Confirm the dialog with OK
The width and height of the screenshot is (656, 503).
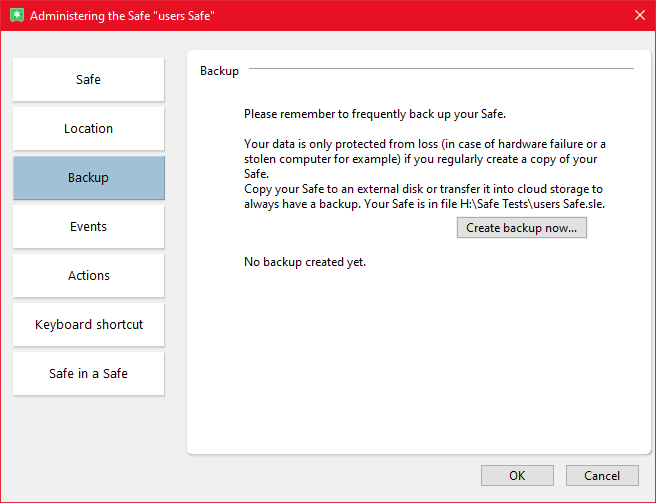click(517, 476)
